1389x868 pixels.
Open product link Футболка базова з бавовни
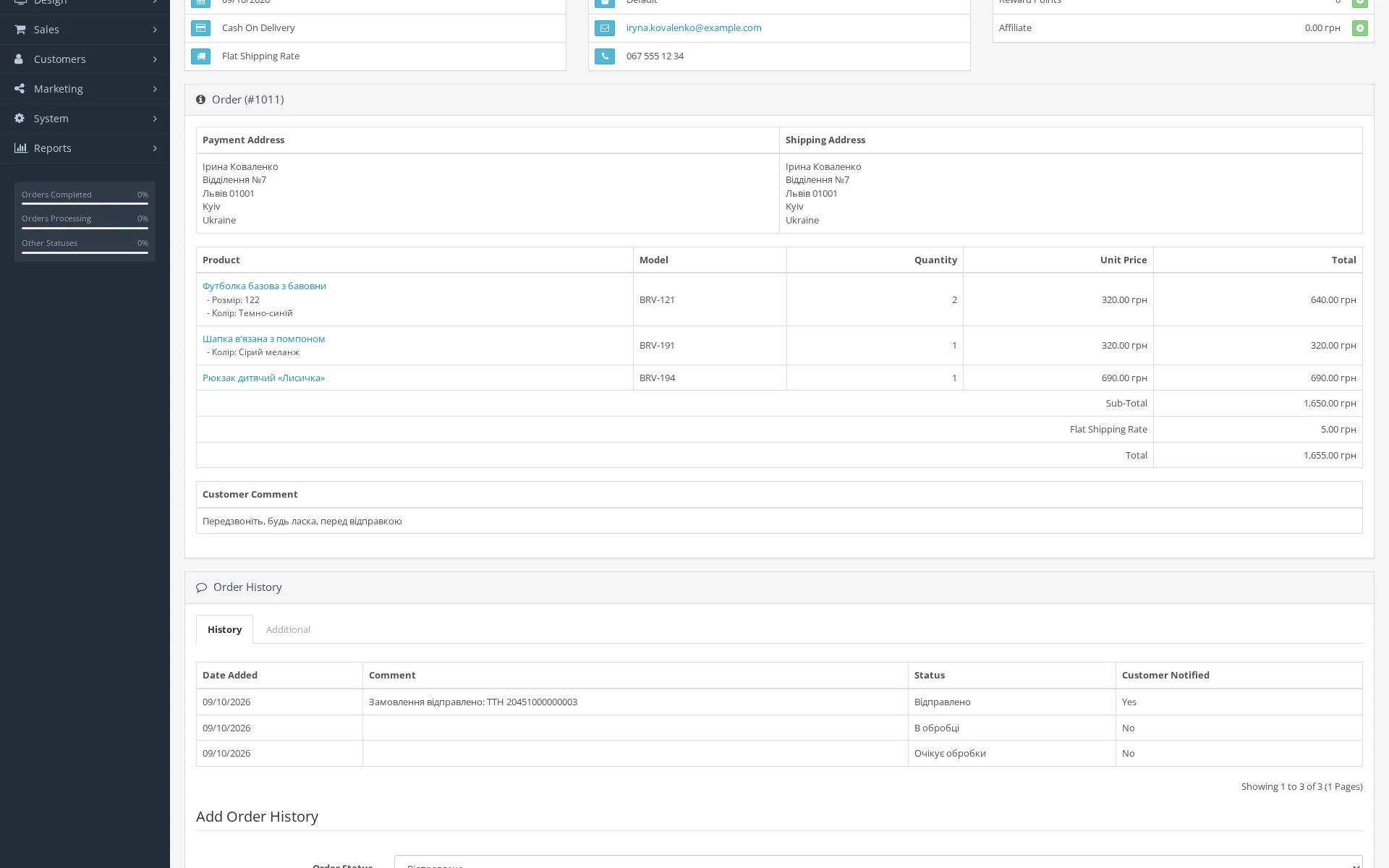click(264, 286)
